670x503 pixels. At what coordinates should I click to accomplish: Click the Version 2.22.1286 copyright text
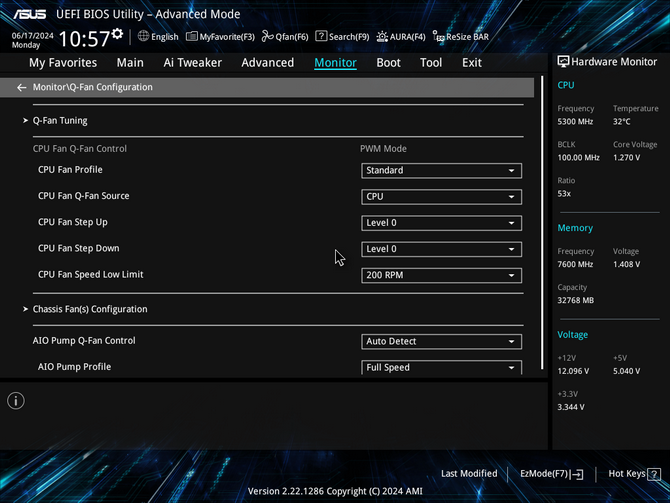[335, 491]
